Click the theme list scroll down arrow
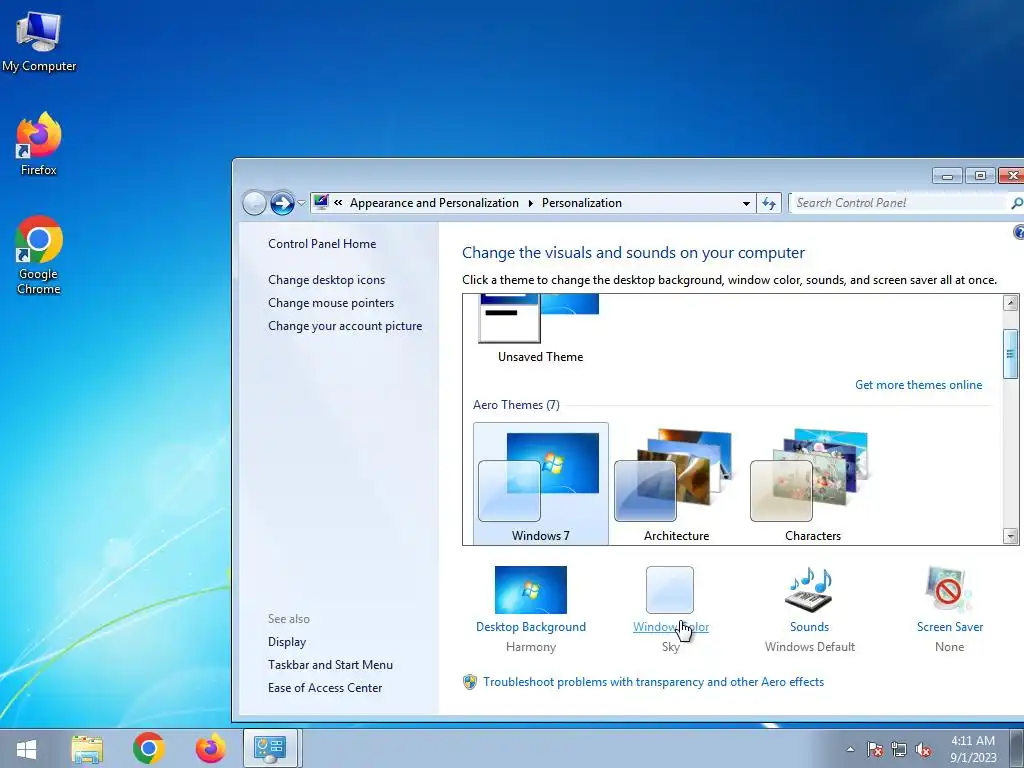The width and height of the screenshot is (1024, 768). point(1010,536)
